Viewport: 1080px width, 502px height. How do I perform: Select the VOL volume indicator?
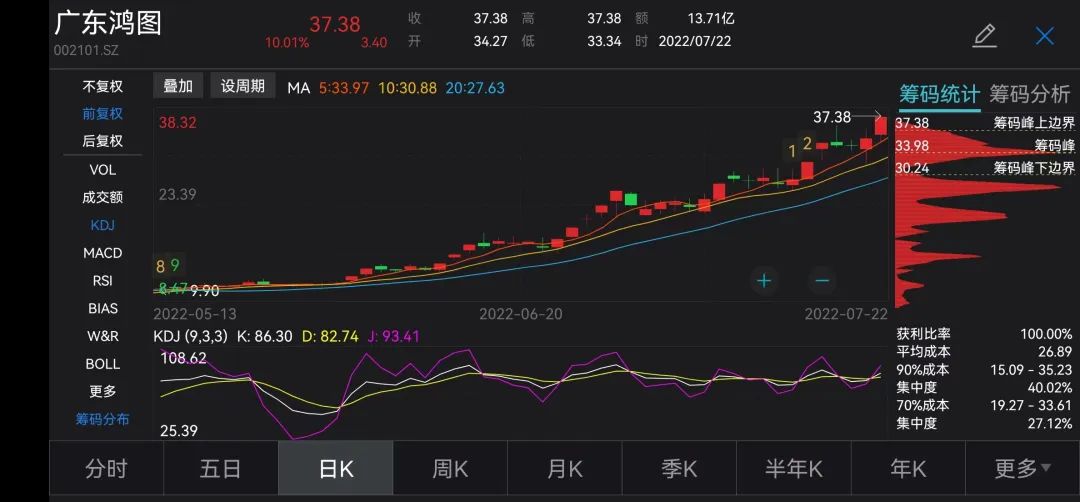(102, 170)
